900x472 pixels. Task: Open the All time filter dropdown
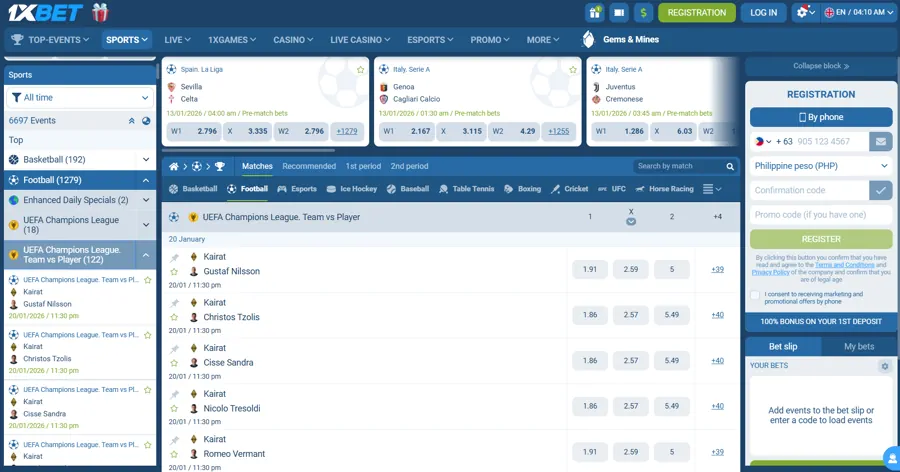point(80,98)
